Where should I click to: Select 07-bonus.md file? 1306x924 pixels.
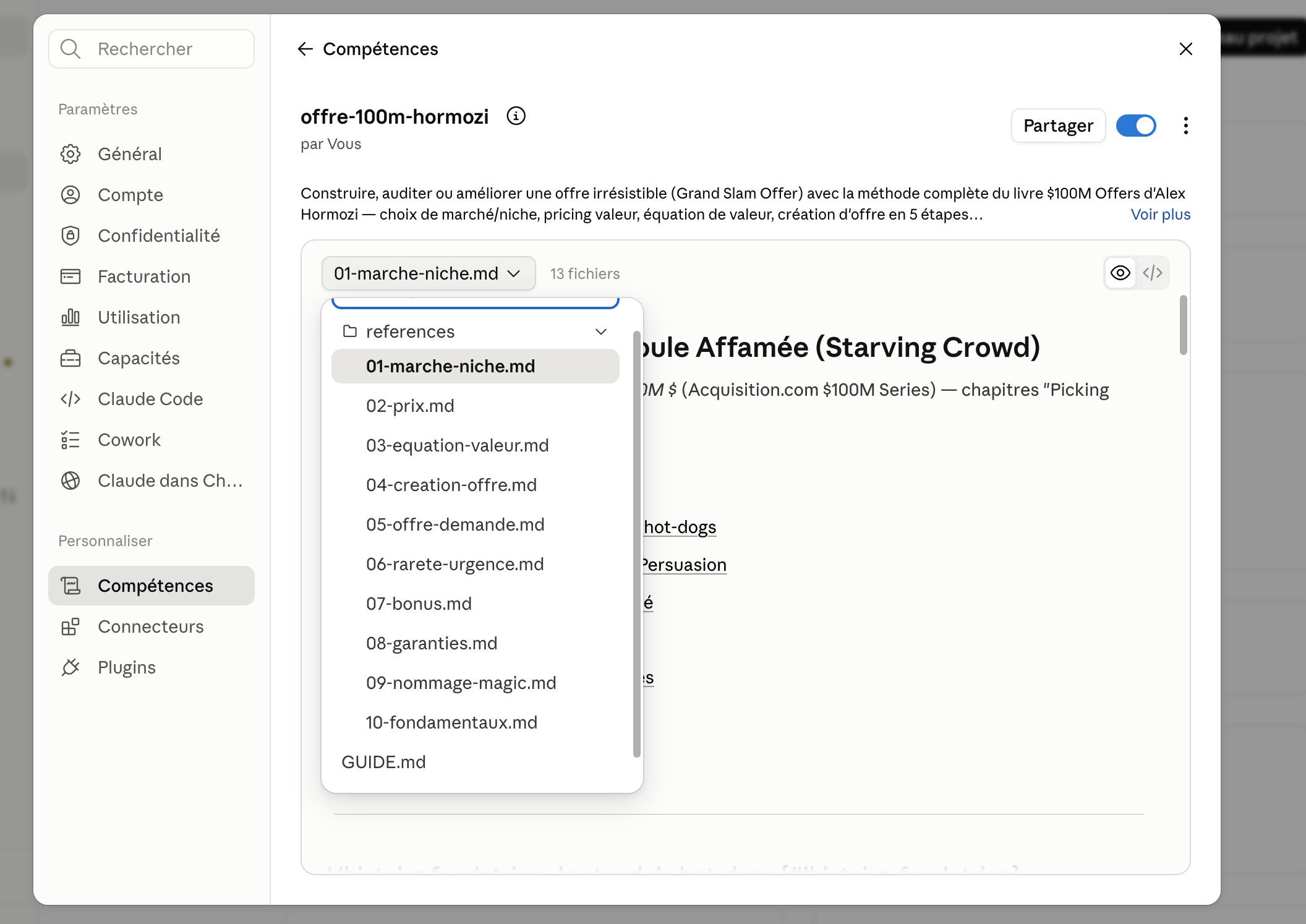pos(475,604)
